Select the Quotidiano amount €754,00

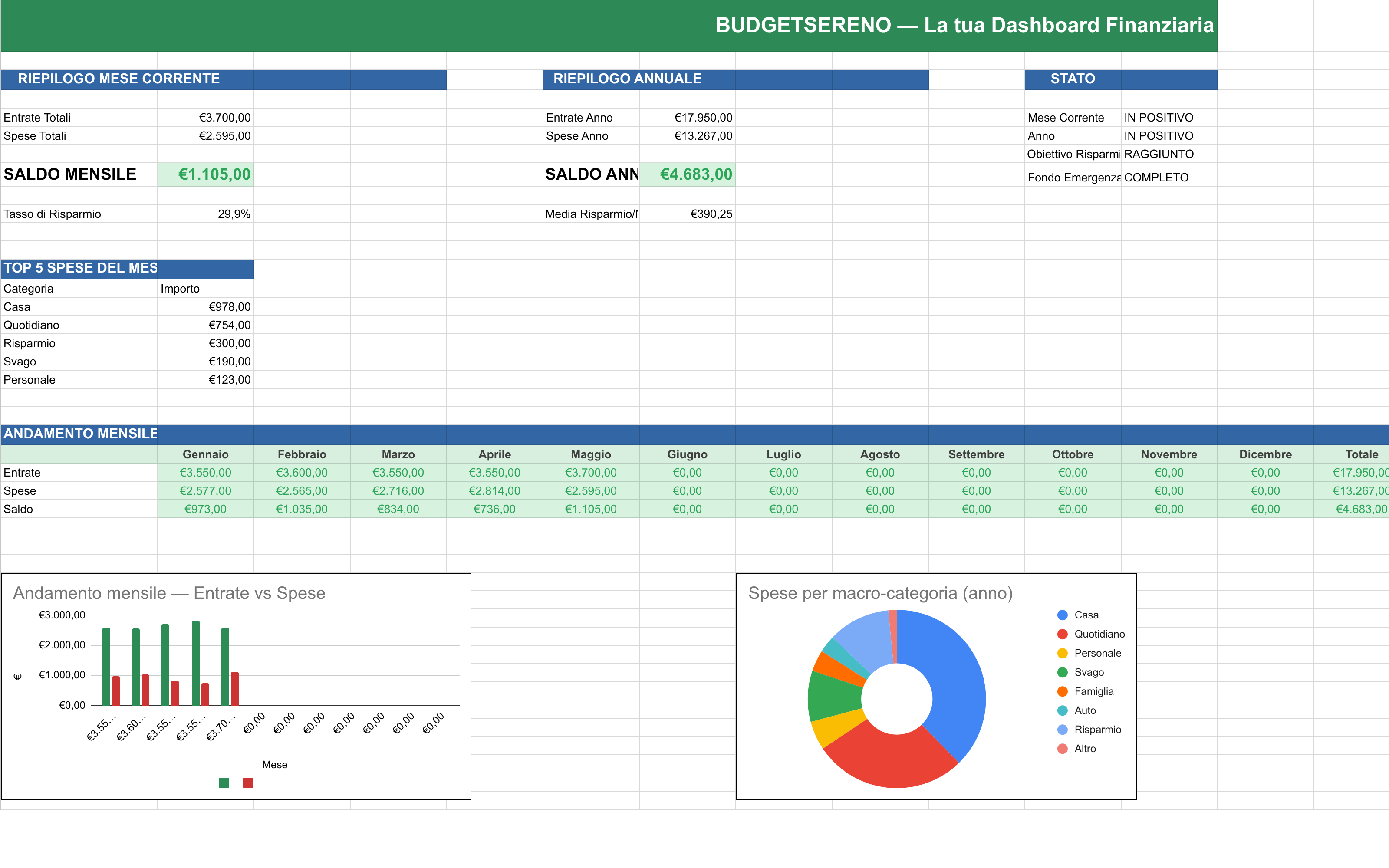(x=205, y=325)
